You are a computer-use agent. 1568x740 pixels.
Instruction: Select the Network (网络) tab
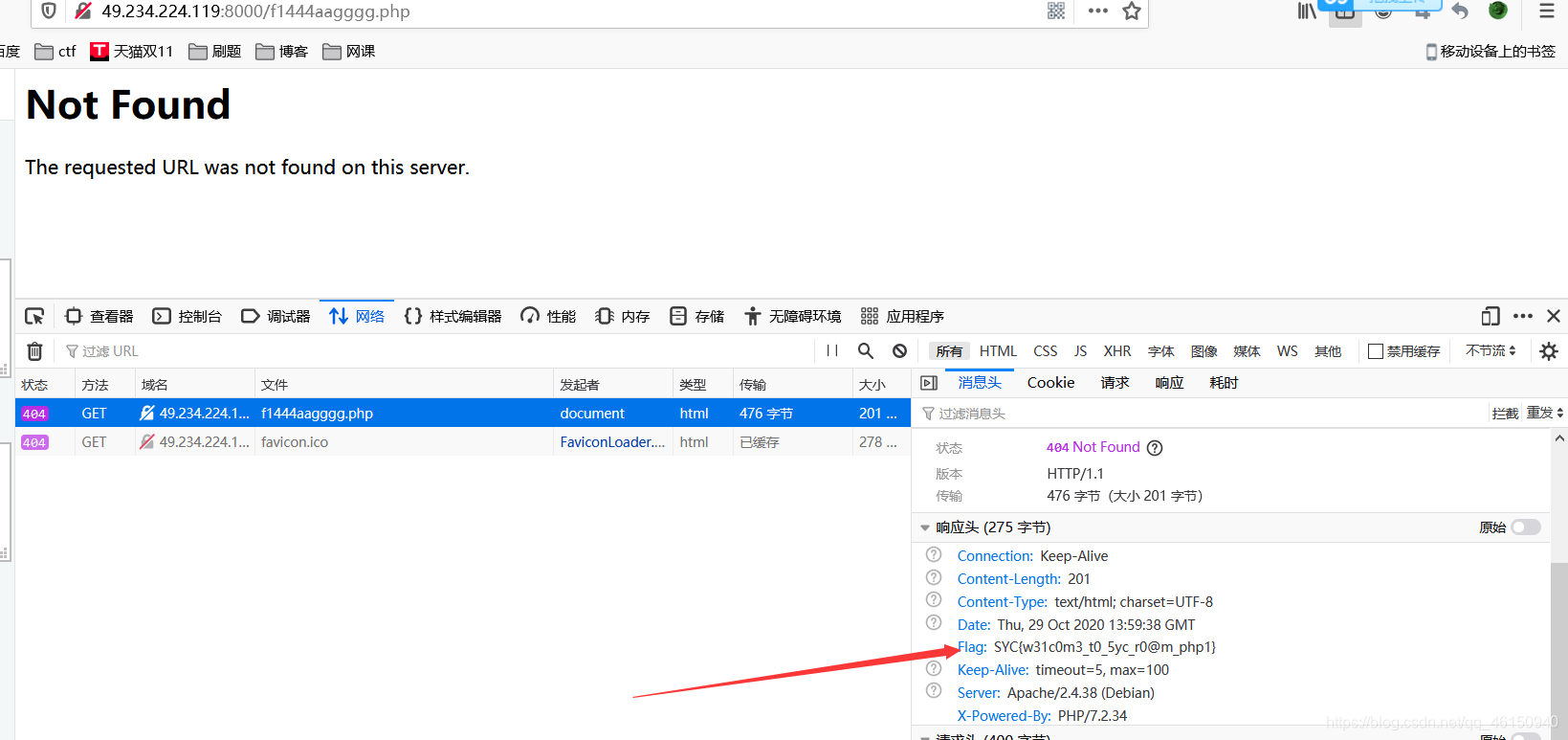357,316
